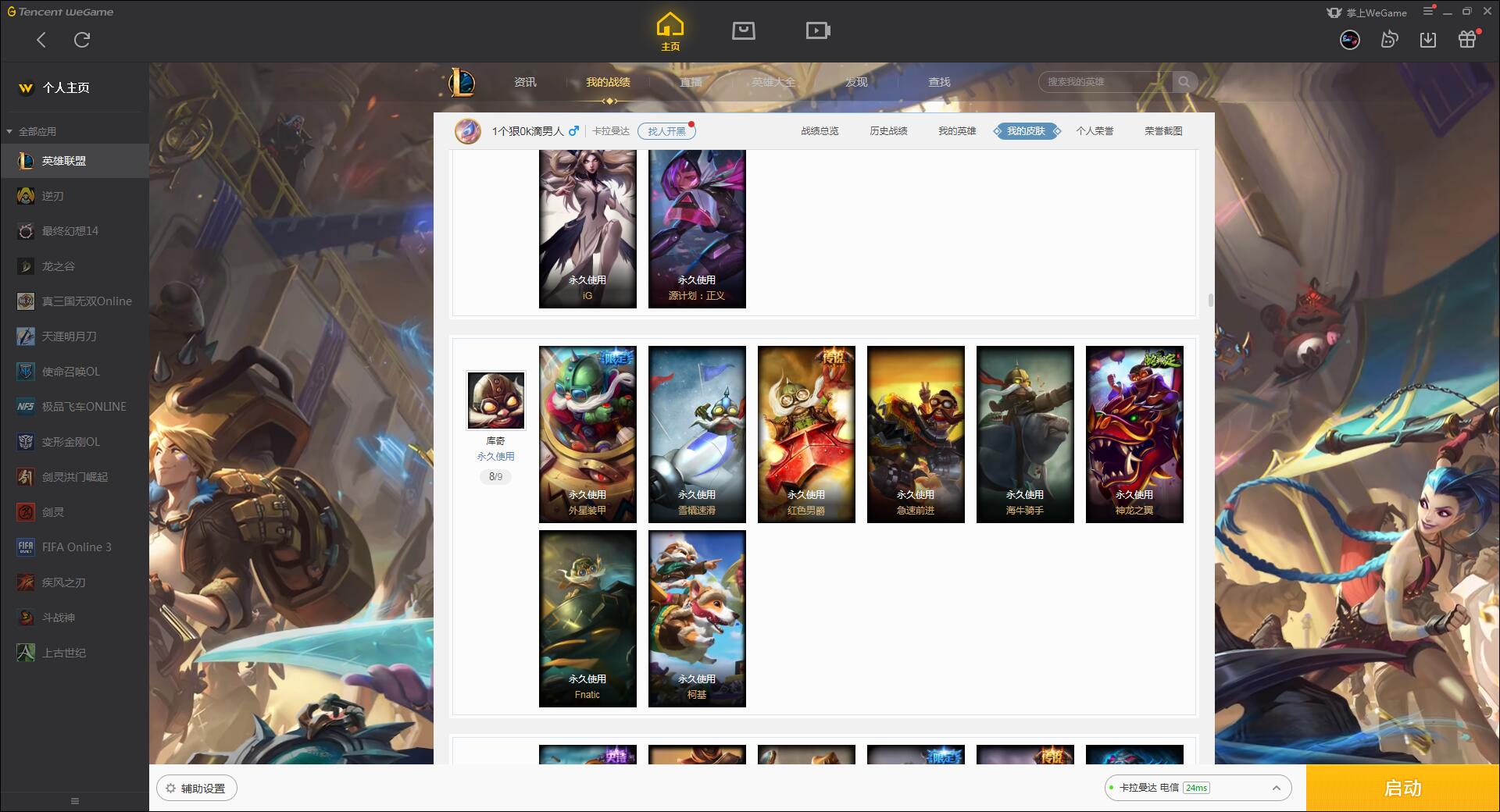The width and height of the screenshot is (1500, 812).
Task: Click the 找人开黑 button
Action: point(666,131)
